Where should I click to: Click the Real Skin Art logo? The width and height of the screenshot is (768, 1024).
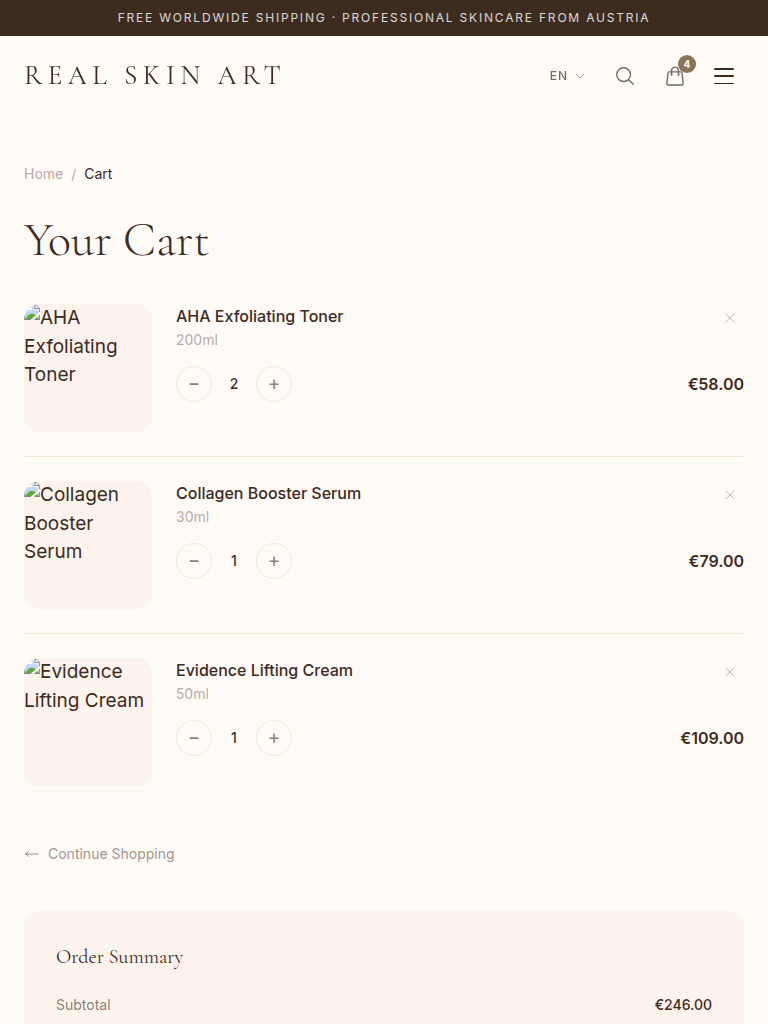click(x=153, y=76)
